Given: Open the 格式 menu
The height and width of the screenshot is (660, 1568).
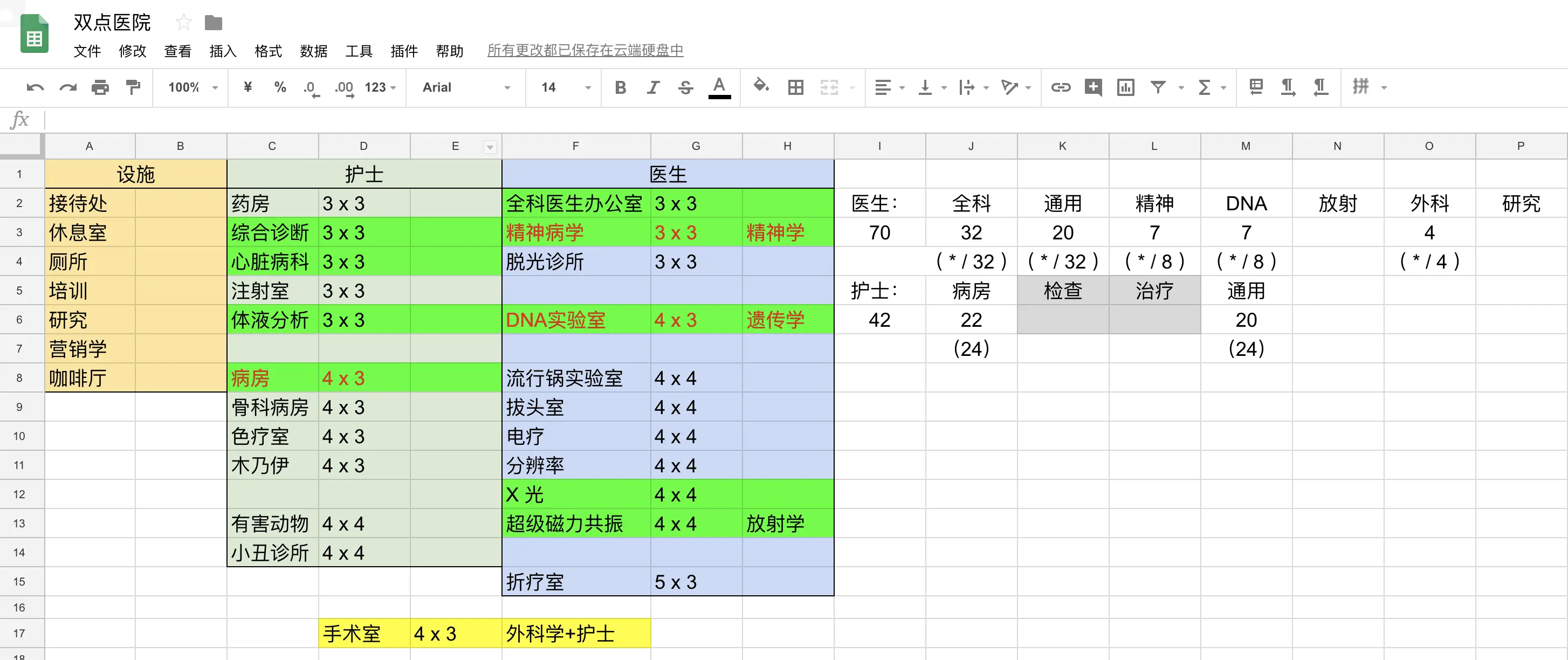Looking at the screenshot, I should (x=268, y=51).
